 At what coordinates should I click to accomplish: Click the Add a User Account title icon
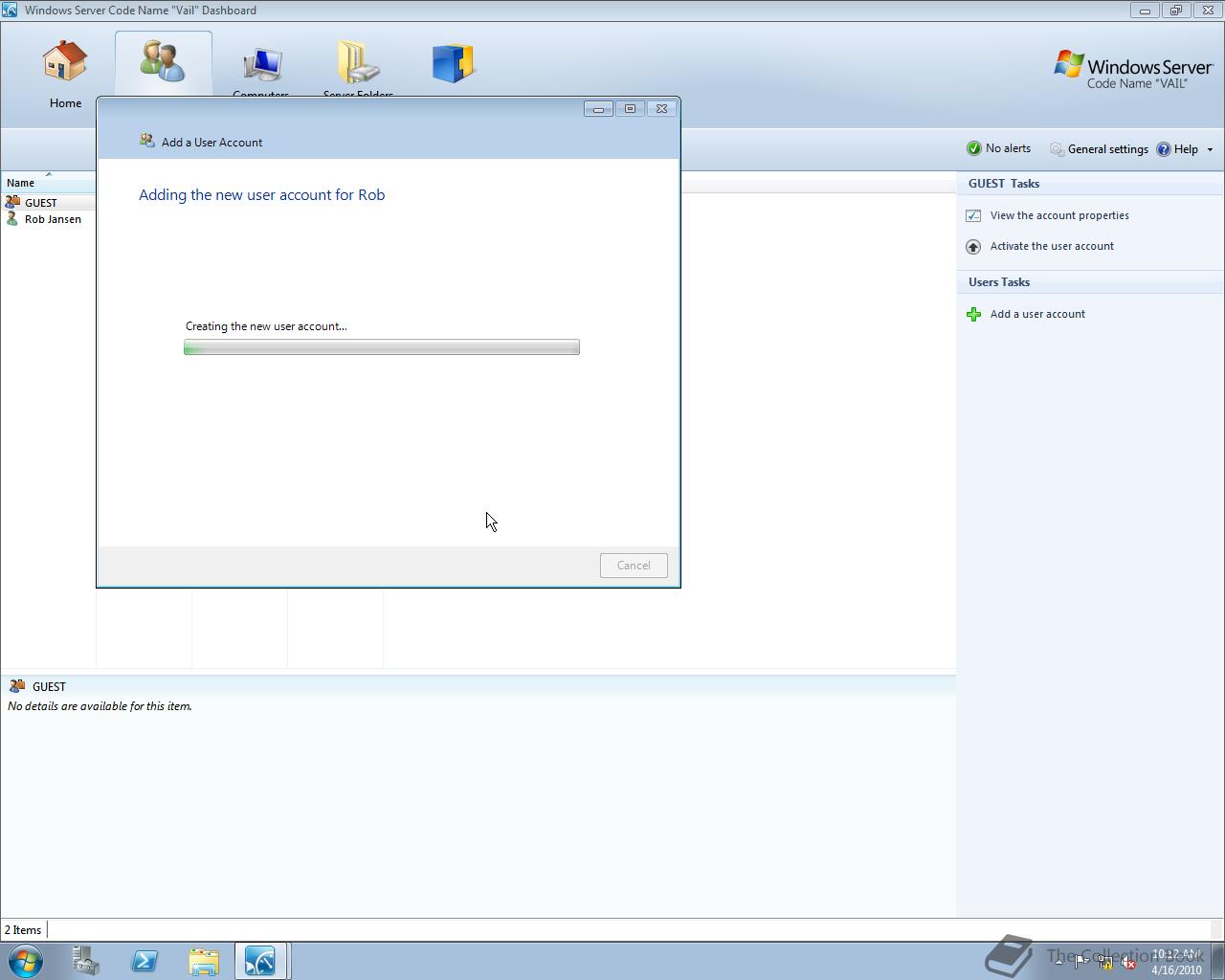click(x=147, y=141)
